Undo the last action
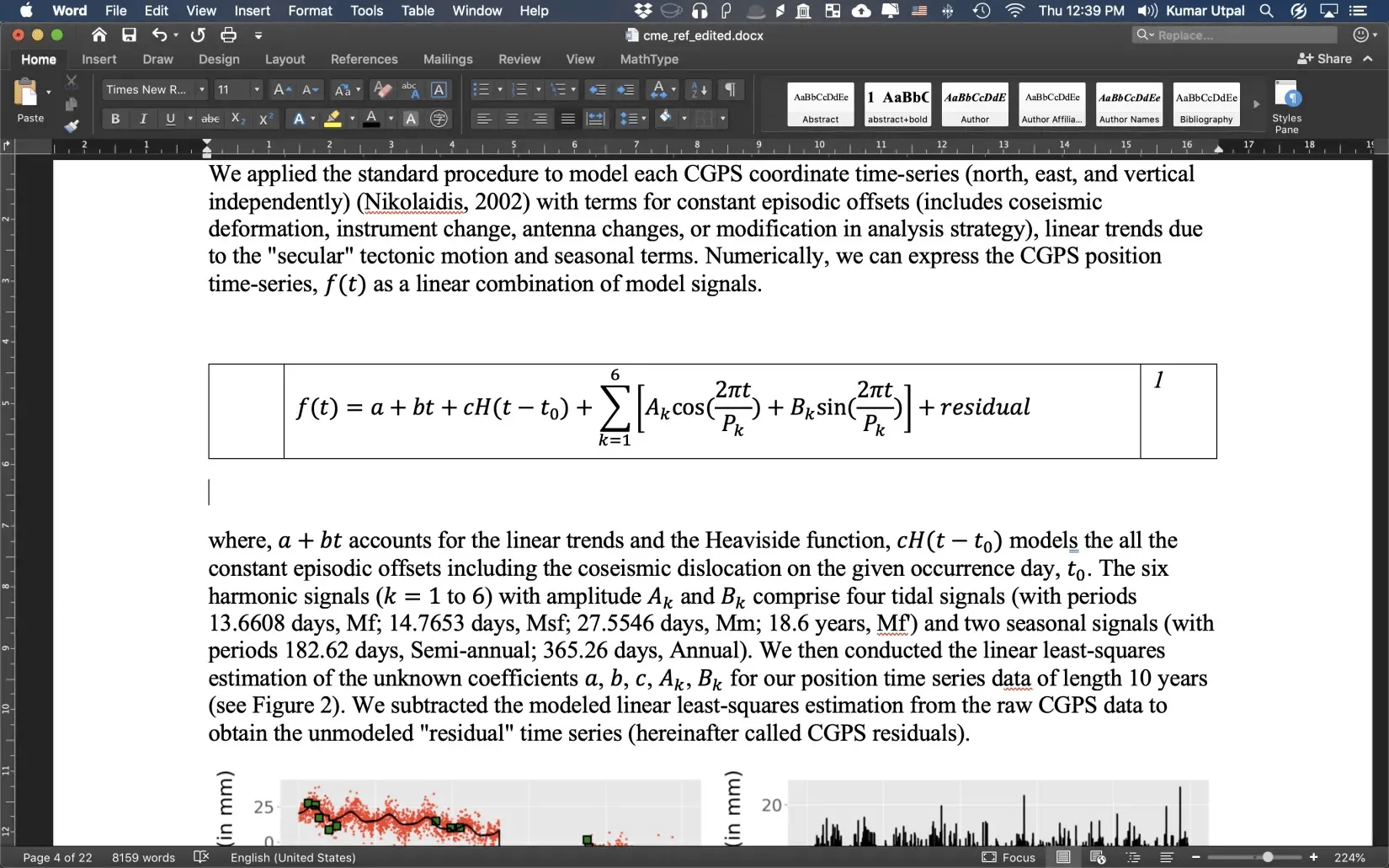This screenshot has height=868, width=1389. click(x=160, y=35)
